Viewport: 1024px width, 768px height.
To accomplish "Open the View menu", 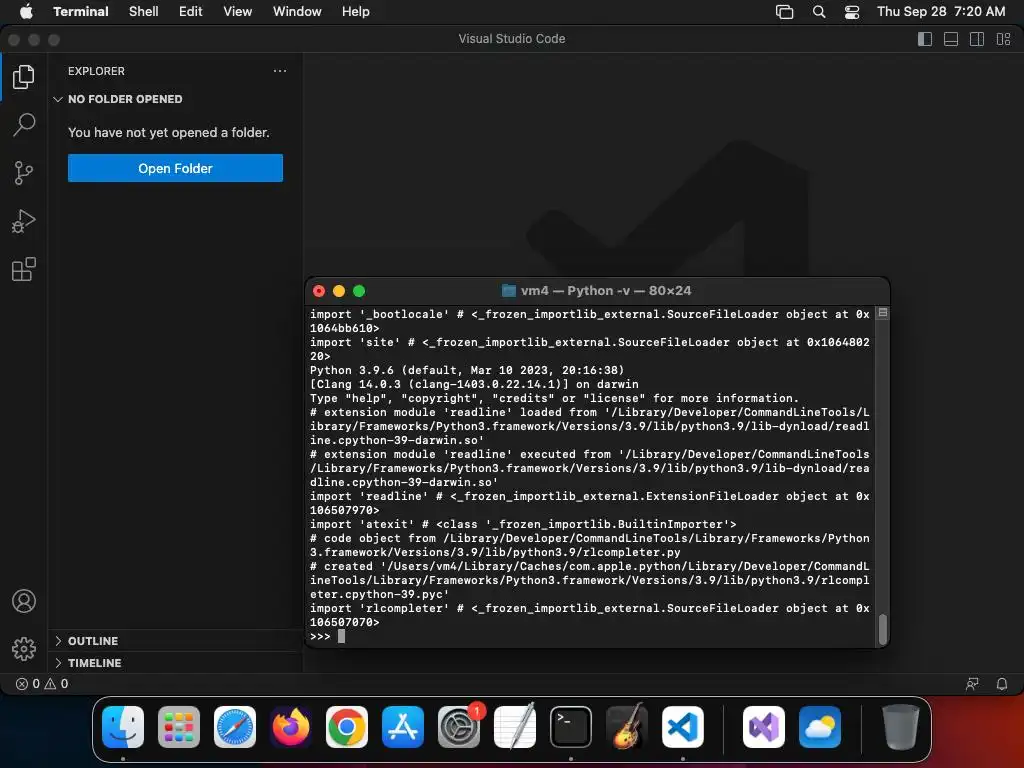I will coord(238,11).
